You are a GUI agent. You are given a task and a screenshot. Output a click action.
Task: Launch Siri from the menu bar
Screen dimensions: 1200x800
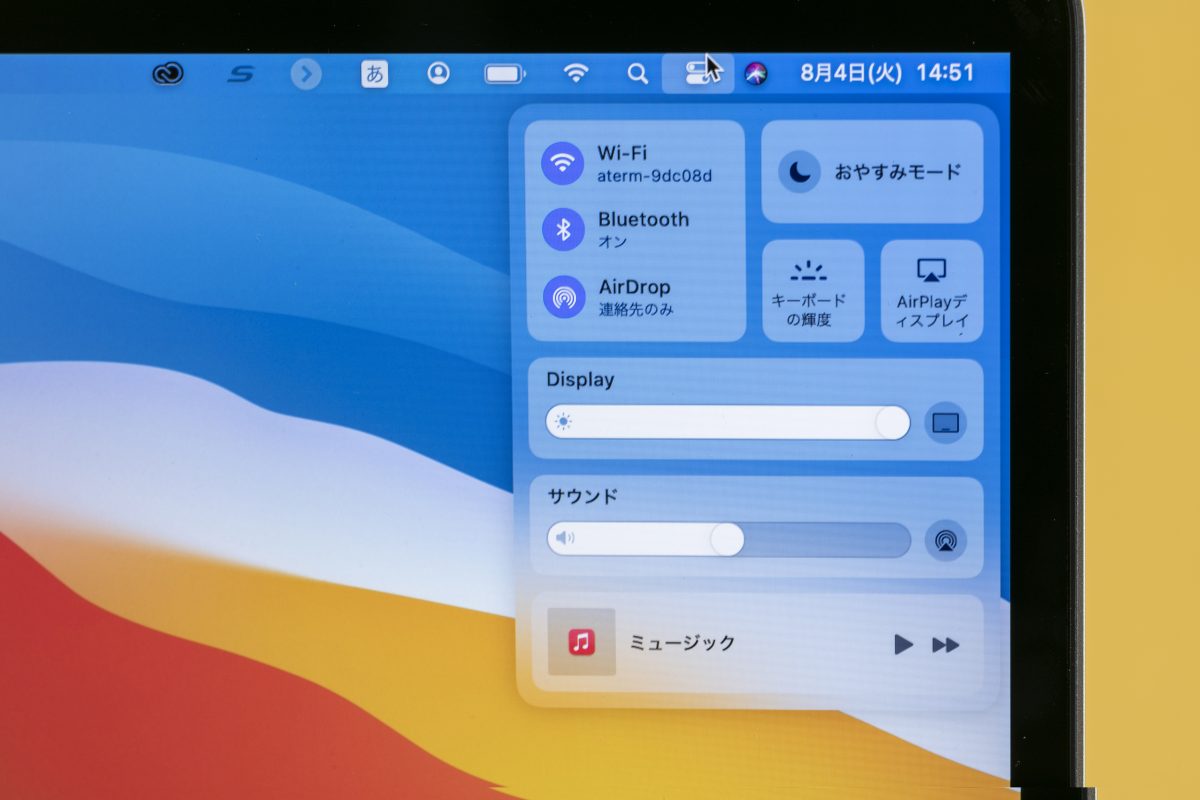(x=756, y=73)
